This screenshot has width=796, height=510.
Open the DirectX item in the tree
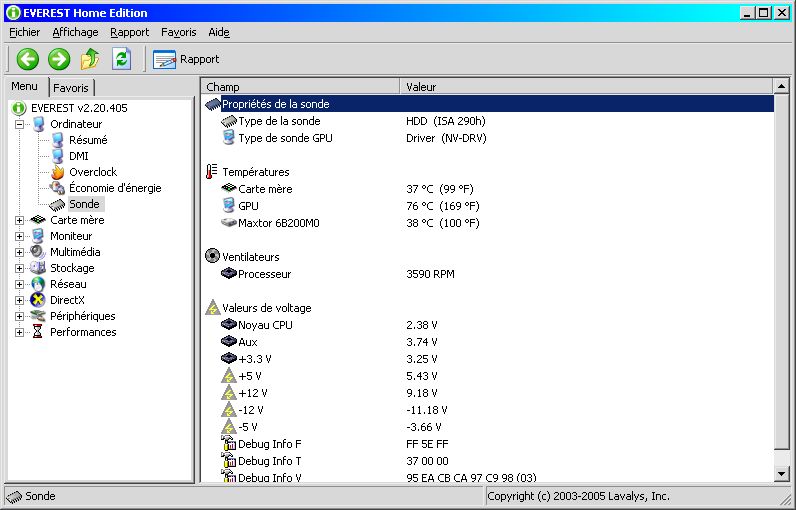coord(67,300)
